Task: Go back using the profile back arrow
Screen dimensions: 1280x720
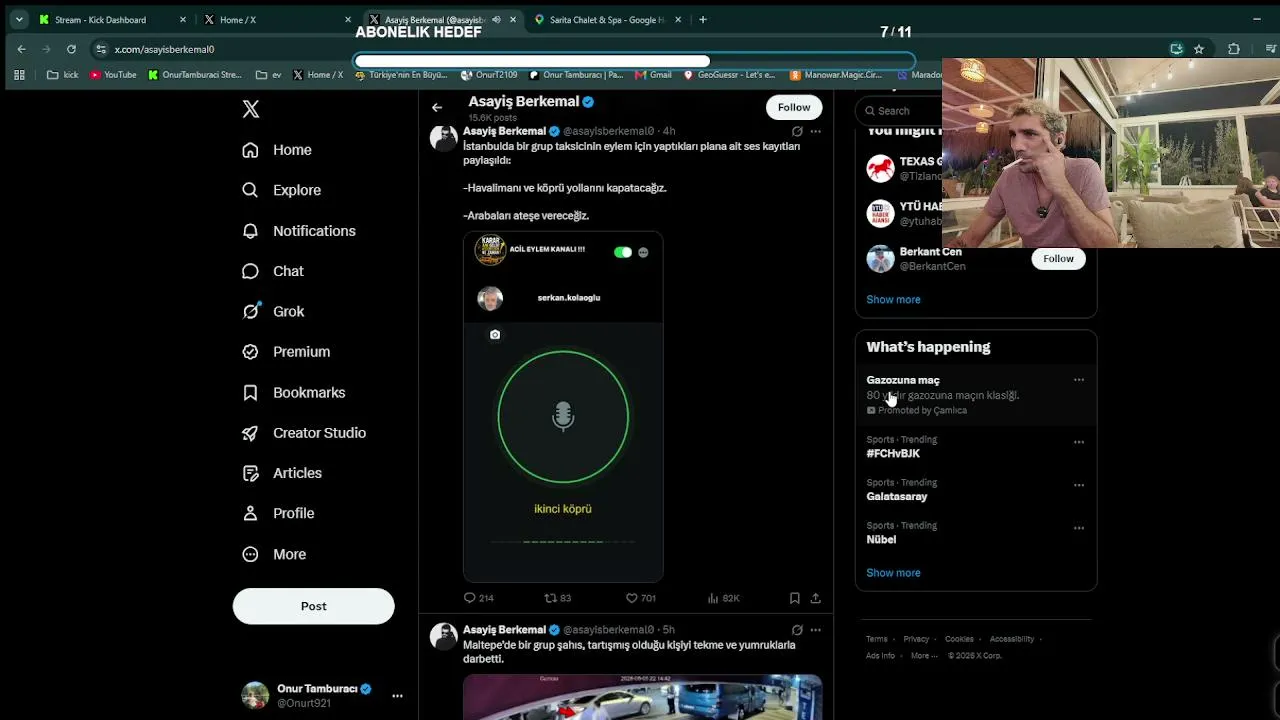Action: (437, 107)
